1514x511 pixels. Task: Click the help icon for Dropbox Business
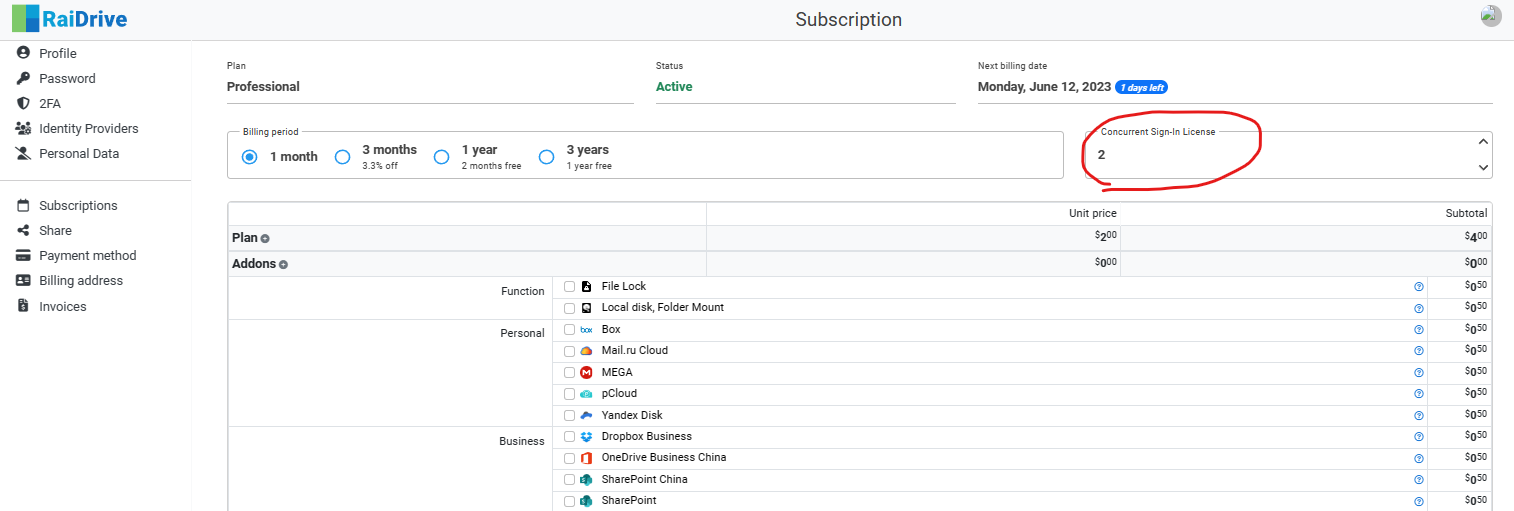(x=1418, y=437)
